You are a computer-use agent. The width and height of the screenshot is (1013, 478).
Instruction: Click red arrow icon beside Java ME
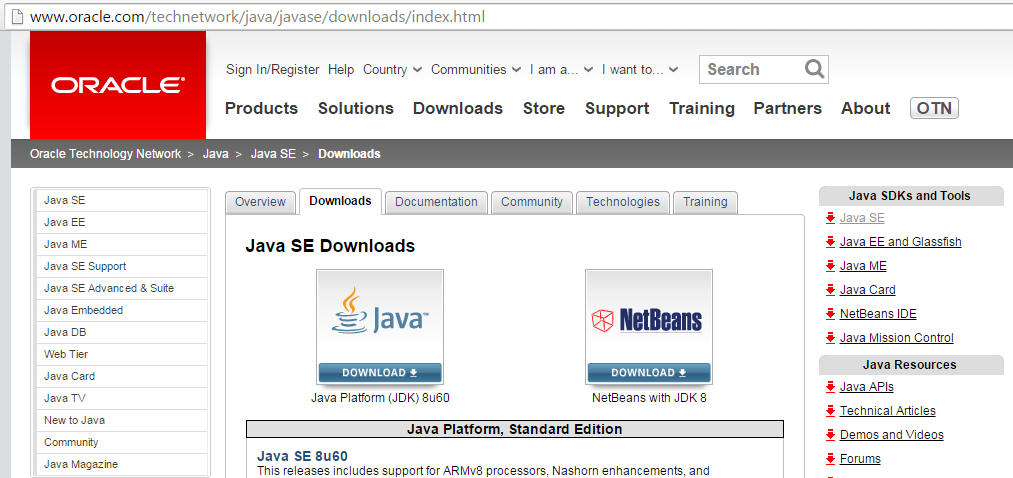tap(830, 266)
